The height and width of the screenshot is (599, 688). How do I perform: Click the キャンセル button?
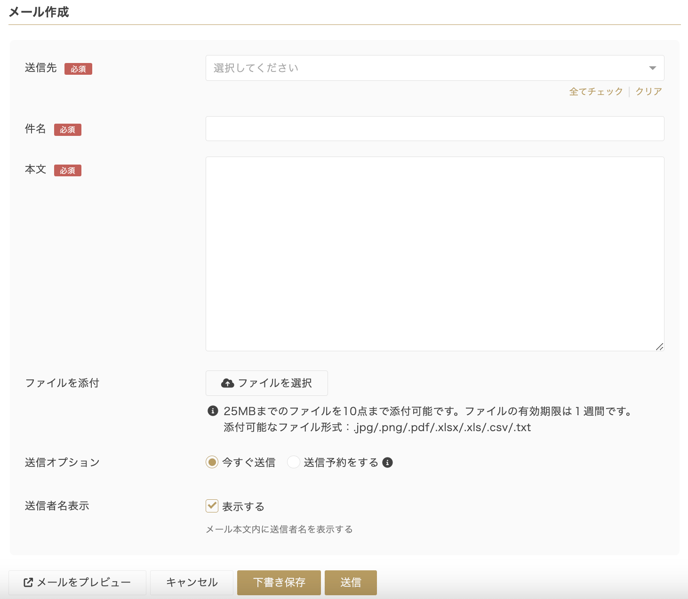click(x=191, y=582)
